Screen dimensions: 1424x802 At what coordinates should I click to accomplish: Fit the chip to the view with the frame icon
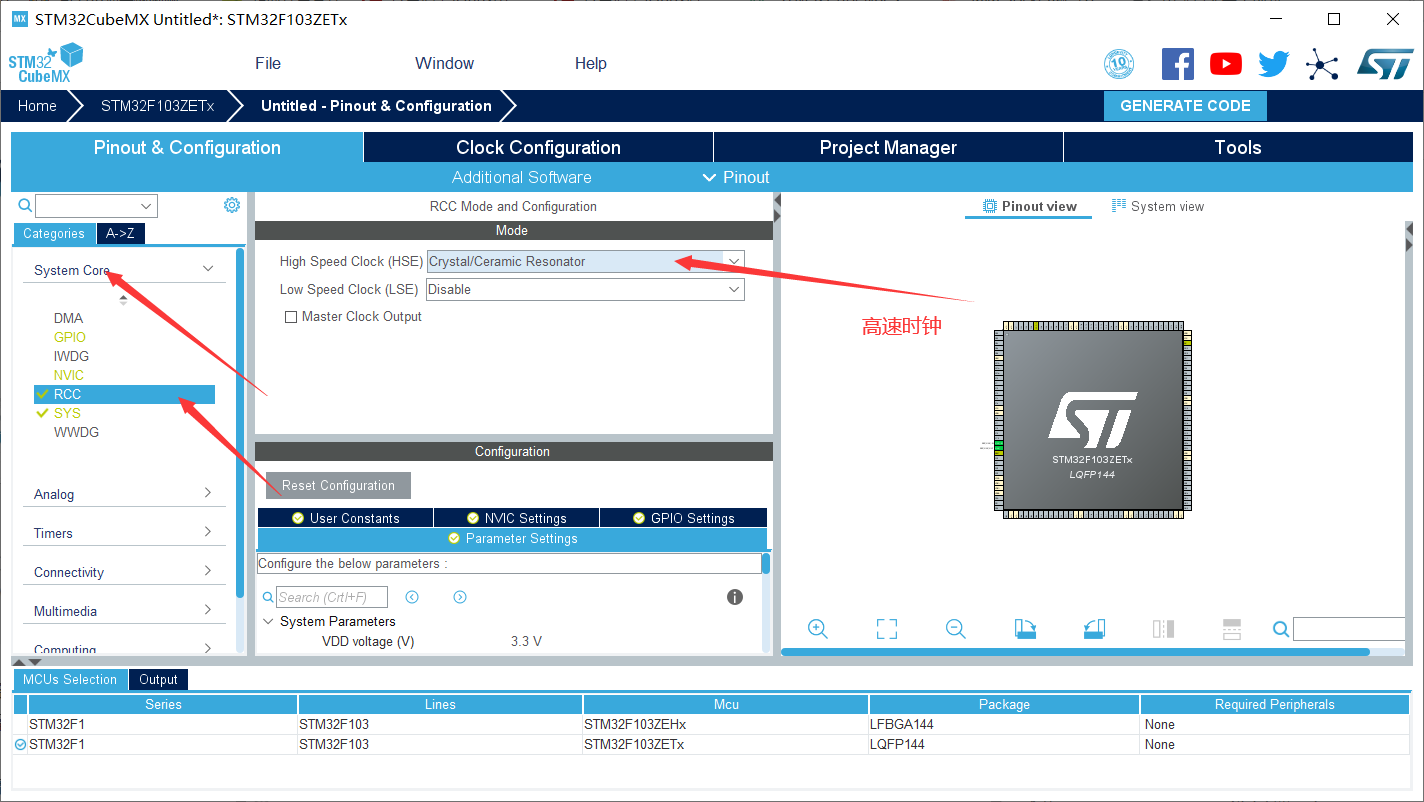(887, 629)
